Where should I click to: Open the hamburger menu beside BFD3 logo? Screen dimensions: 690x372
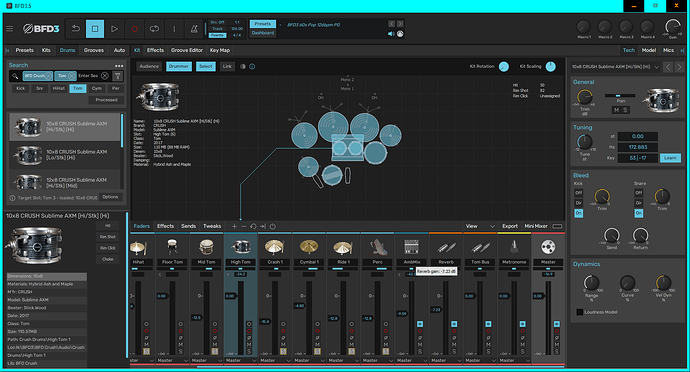coord(9,29)
